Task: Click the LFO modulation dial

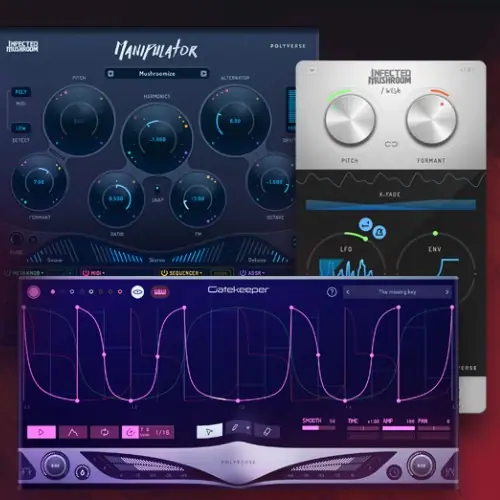Action: (346, 254)
